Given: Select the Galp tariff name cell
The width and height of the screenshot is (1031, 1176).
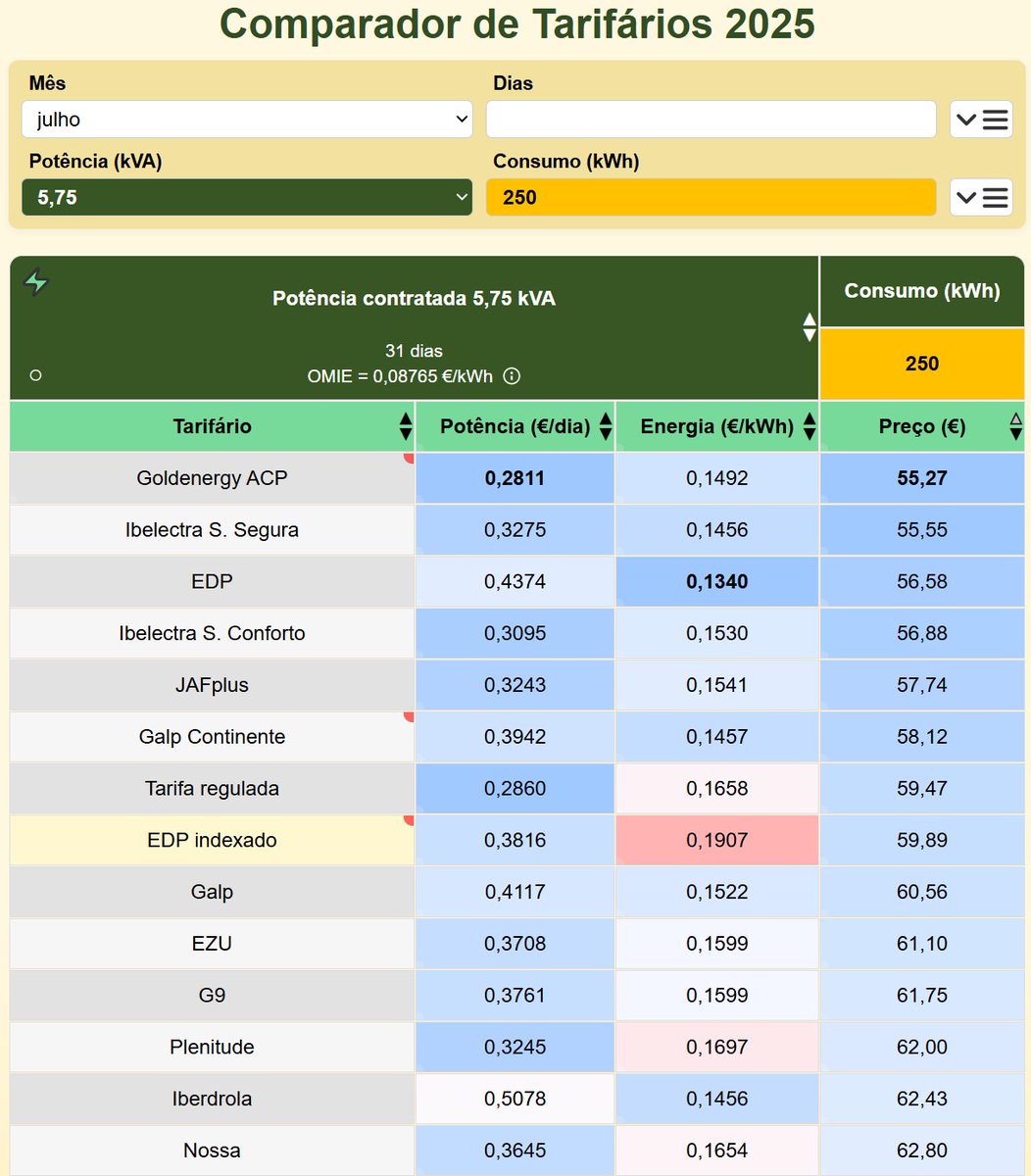Looking at the screenshot, I should coord(213,892).
